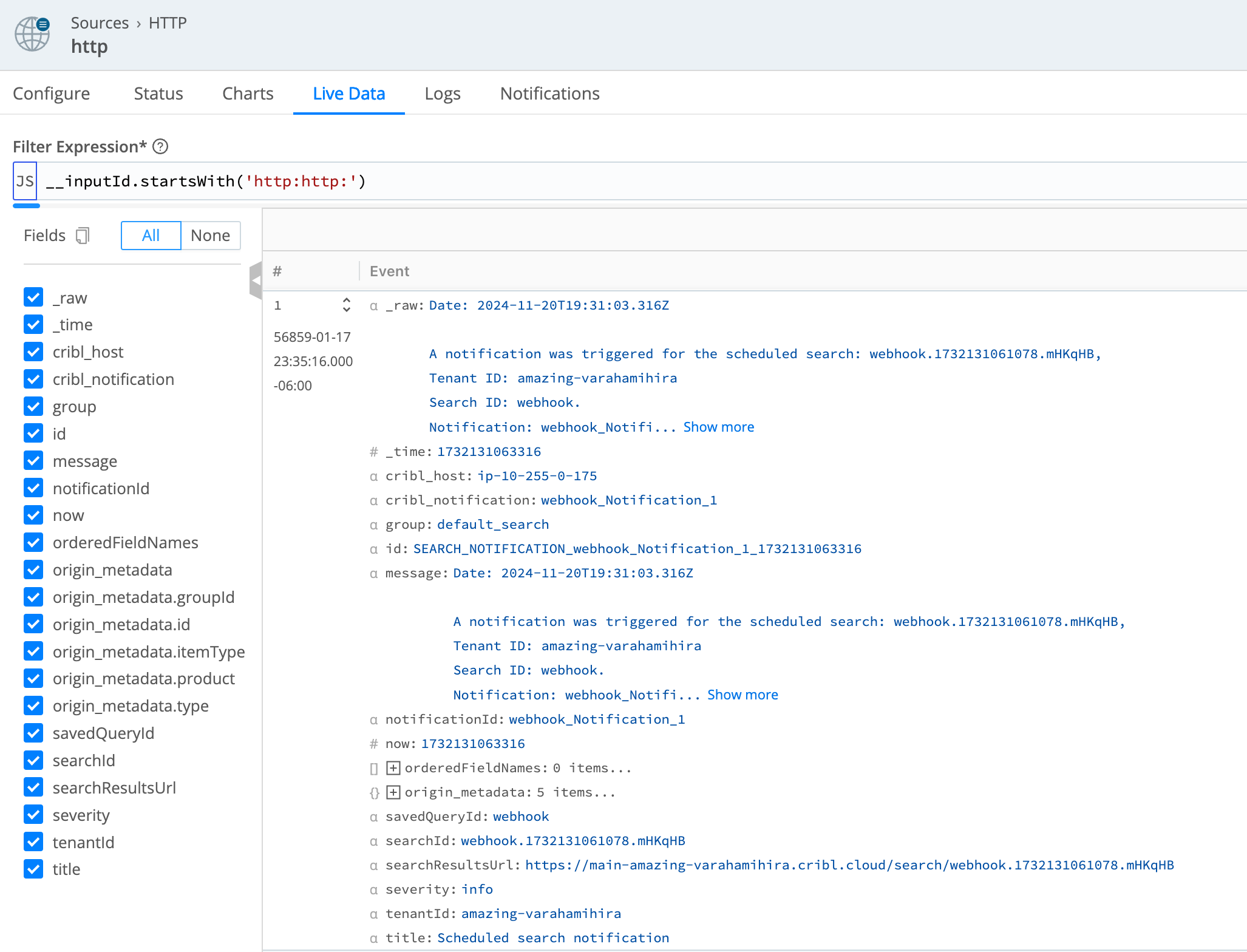Viewport: 1247px width, 952px height.
Task: Toggle the cribl_notification field checkbox
Action: 33,379
